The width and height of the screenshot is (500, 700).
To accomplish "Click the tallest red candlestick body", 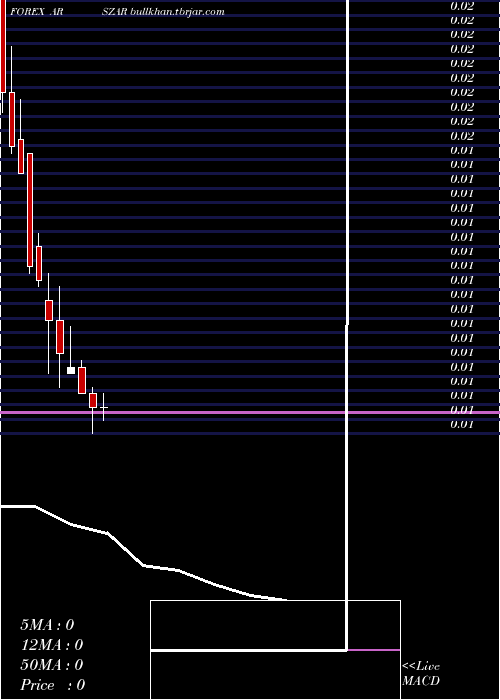I will click(x=30, y=210).
